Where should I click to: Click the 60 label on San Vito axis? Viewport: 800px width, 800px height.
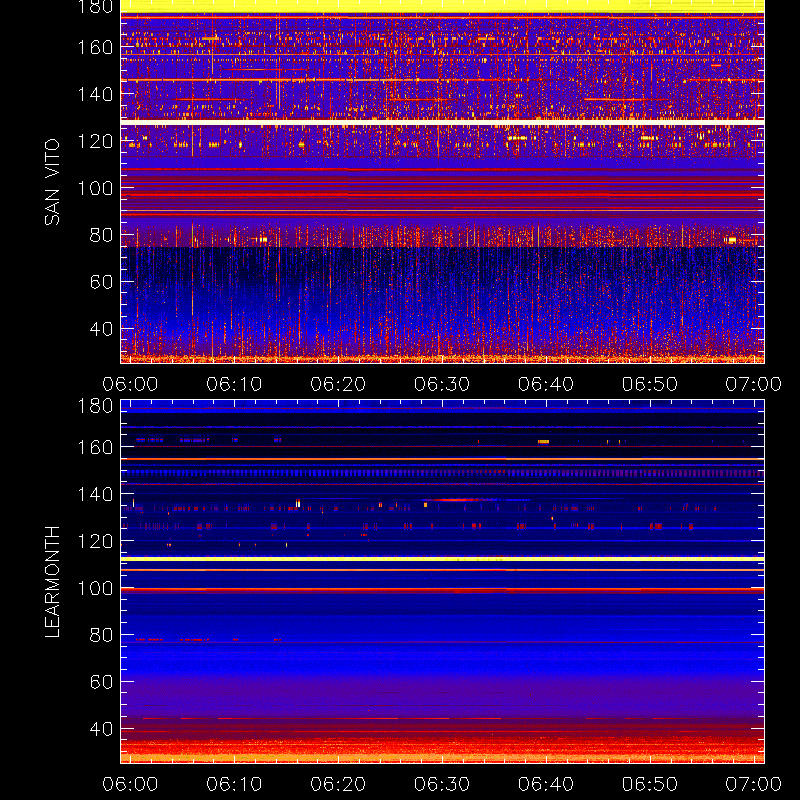(101, 282)
